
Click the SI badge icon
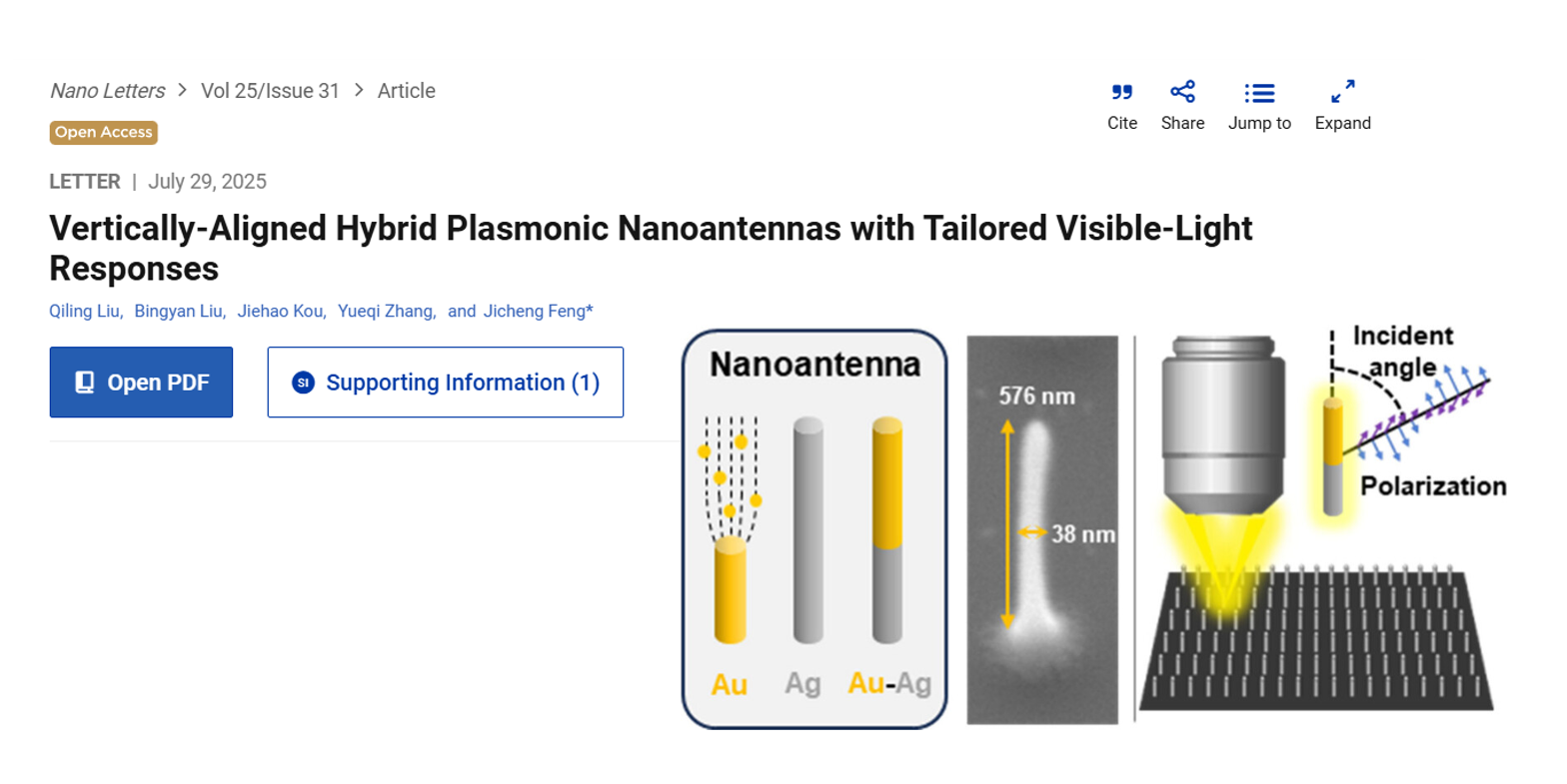303,383
